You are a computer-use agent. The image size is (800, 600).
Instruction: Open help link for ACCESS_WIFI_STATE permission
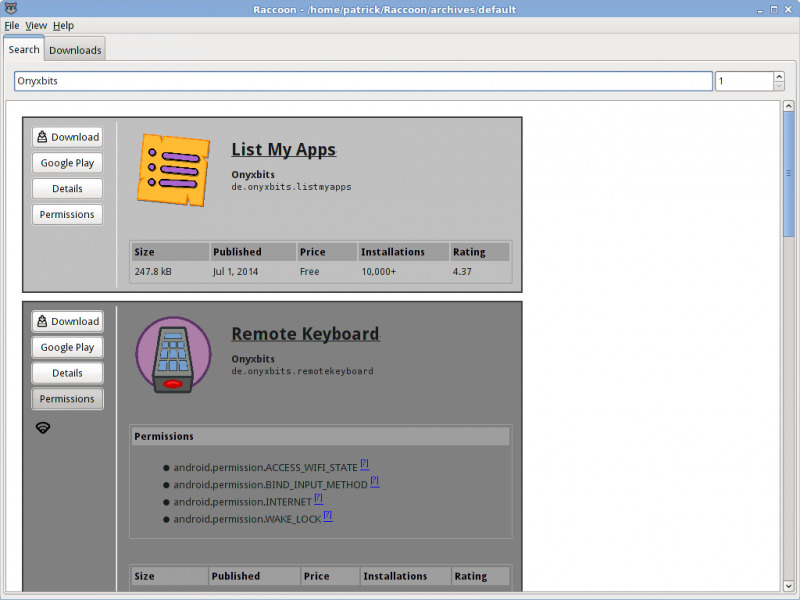pos(365,464)
